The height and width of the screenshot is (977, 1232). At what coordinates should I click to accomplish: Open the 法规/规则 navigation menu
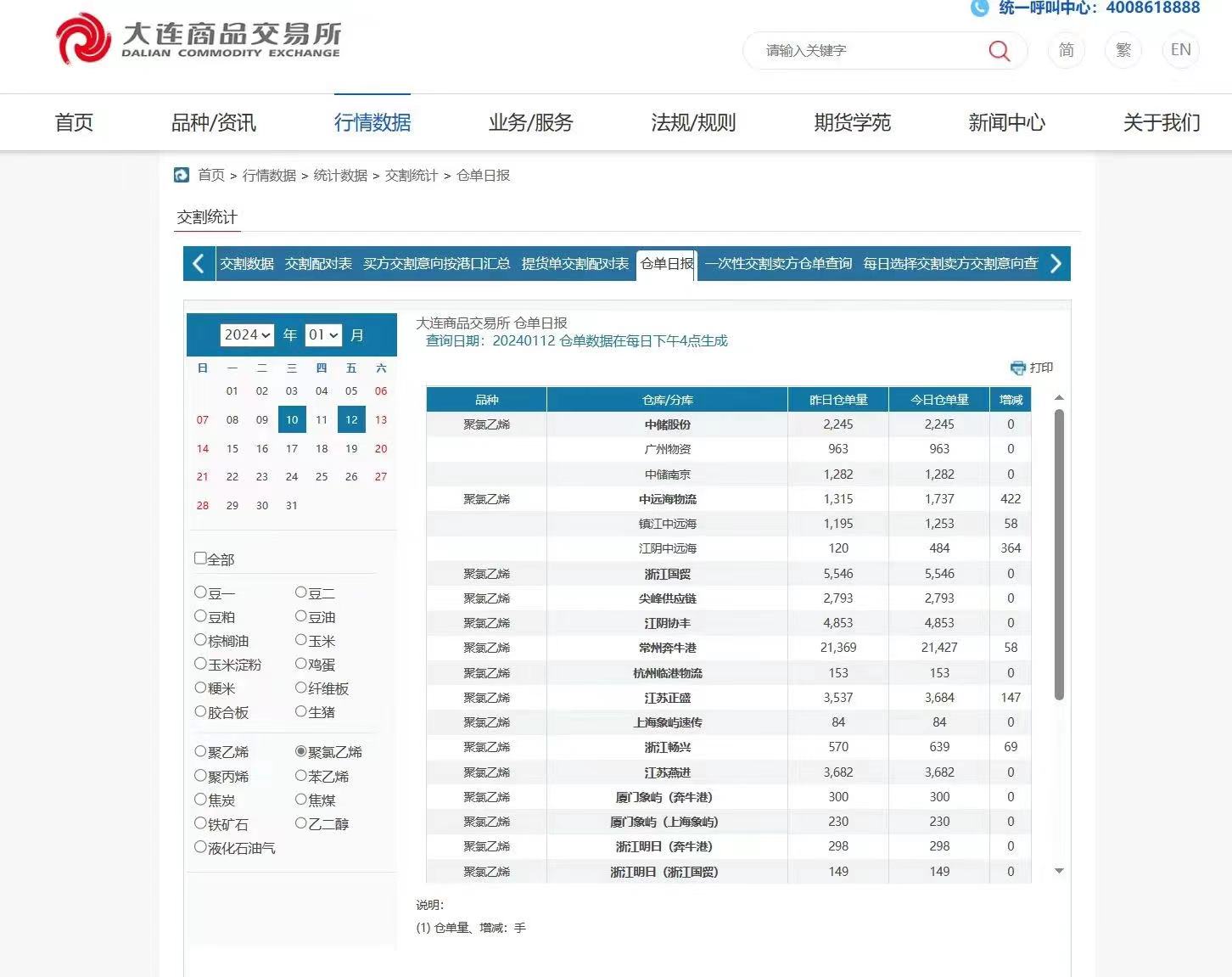point(693,122)
